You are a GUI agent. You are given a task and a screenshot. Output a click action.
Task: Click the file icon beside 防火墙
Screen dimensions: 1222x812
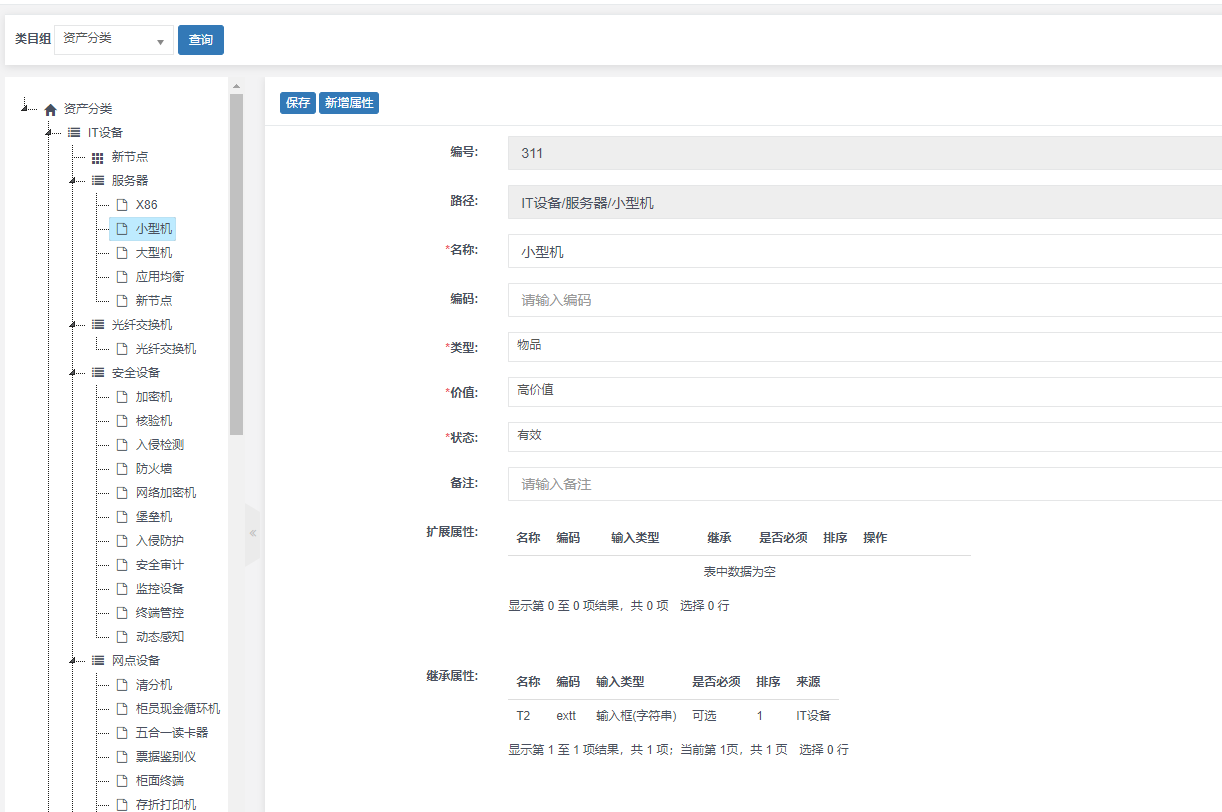[x=122, y=469]
